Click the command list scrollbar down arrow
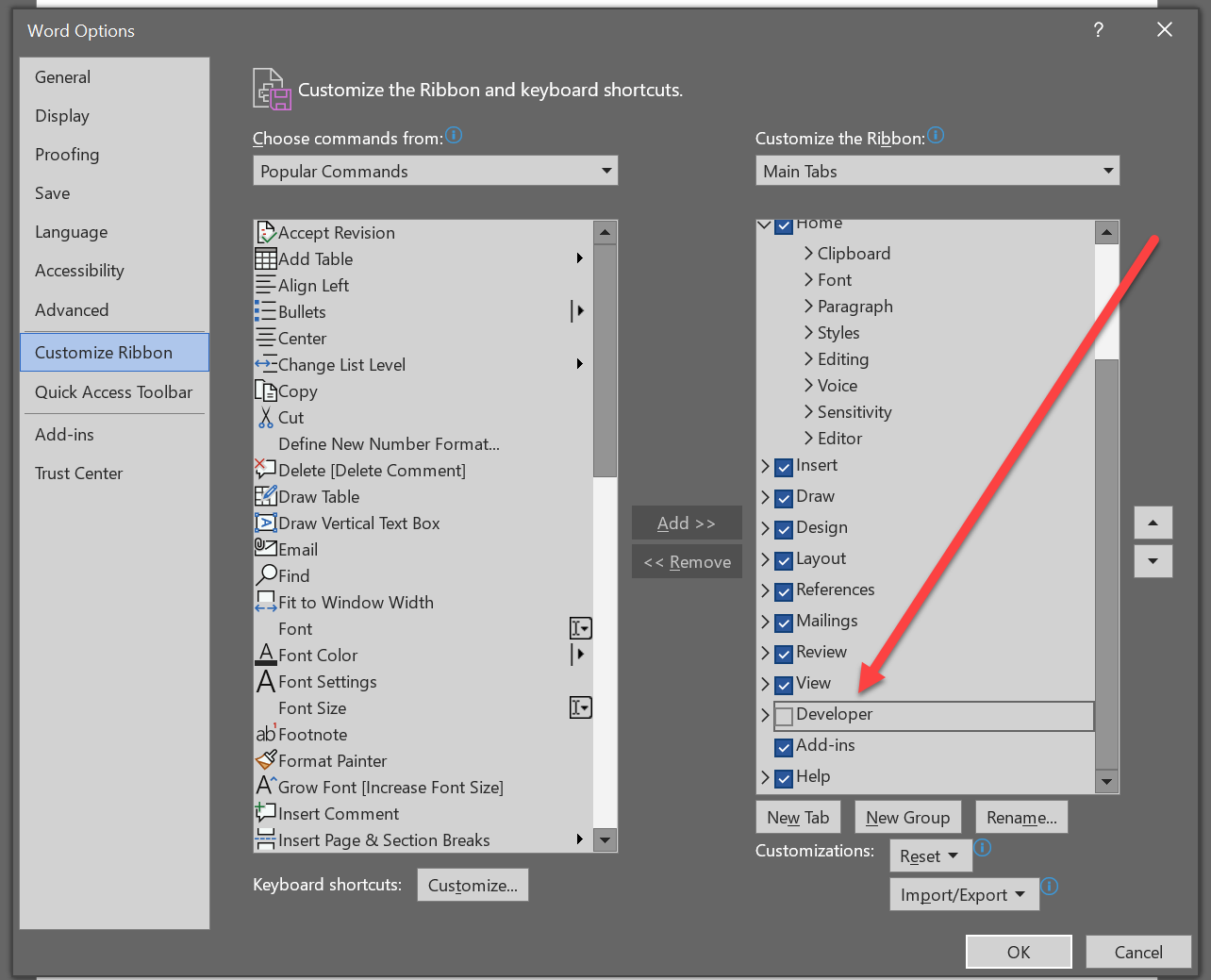The height and width of the screenshot is (980, 1211). point(605,839)
